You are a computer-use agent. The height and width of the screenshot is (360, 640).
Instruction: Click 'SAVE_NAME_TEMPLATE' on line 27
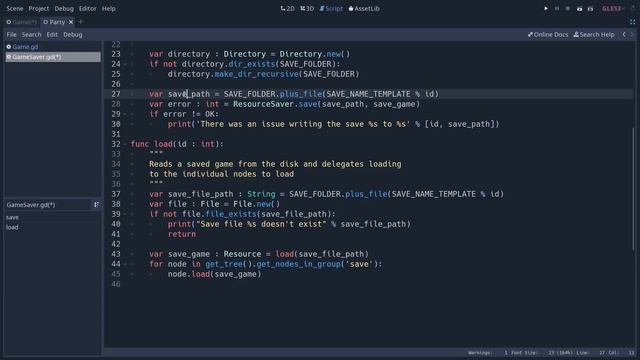click(368, 94)
